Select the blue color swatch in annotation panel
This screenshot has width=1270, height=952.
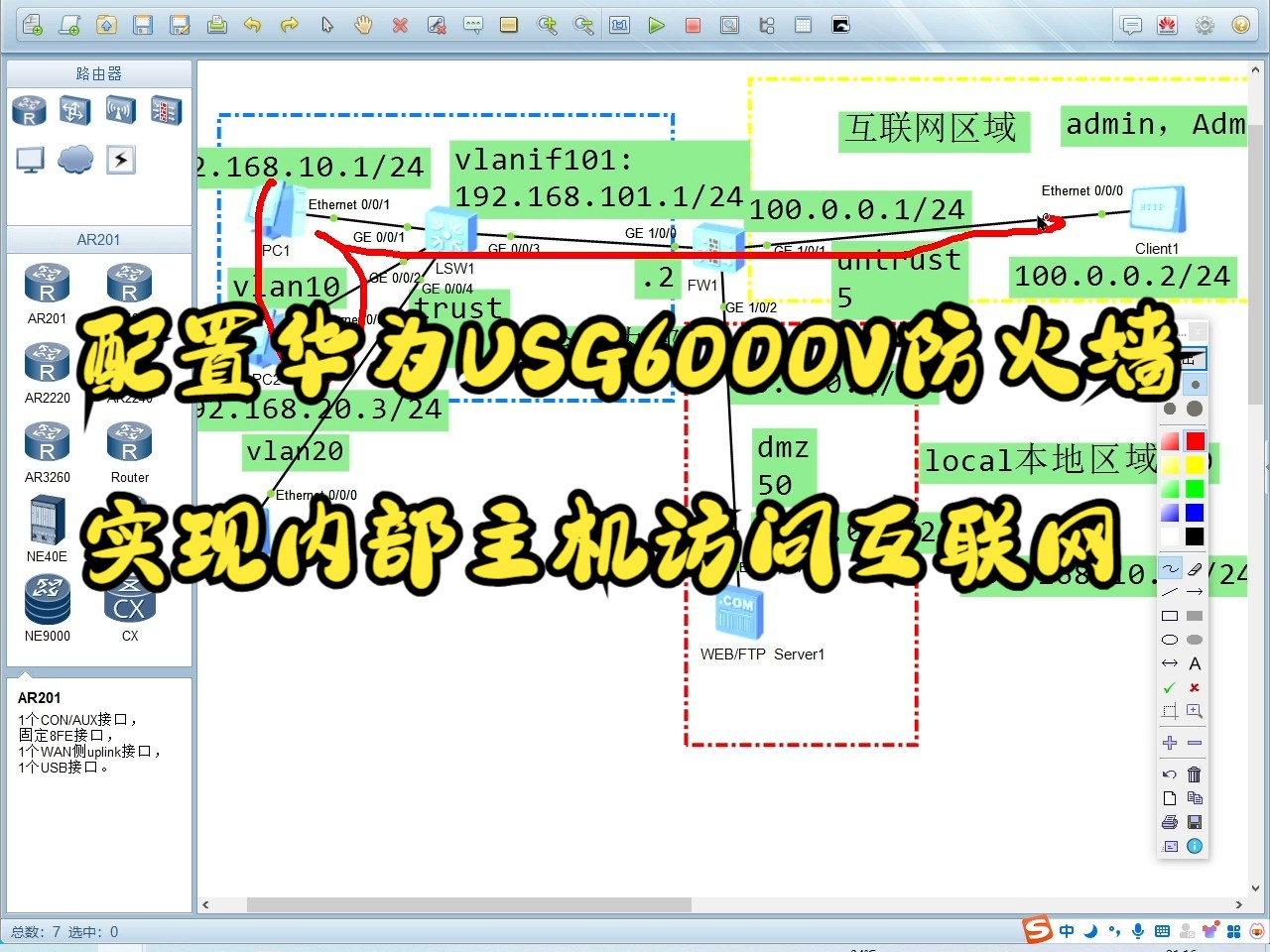tap(1195, 513)
